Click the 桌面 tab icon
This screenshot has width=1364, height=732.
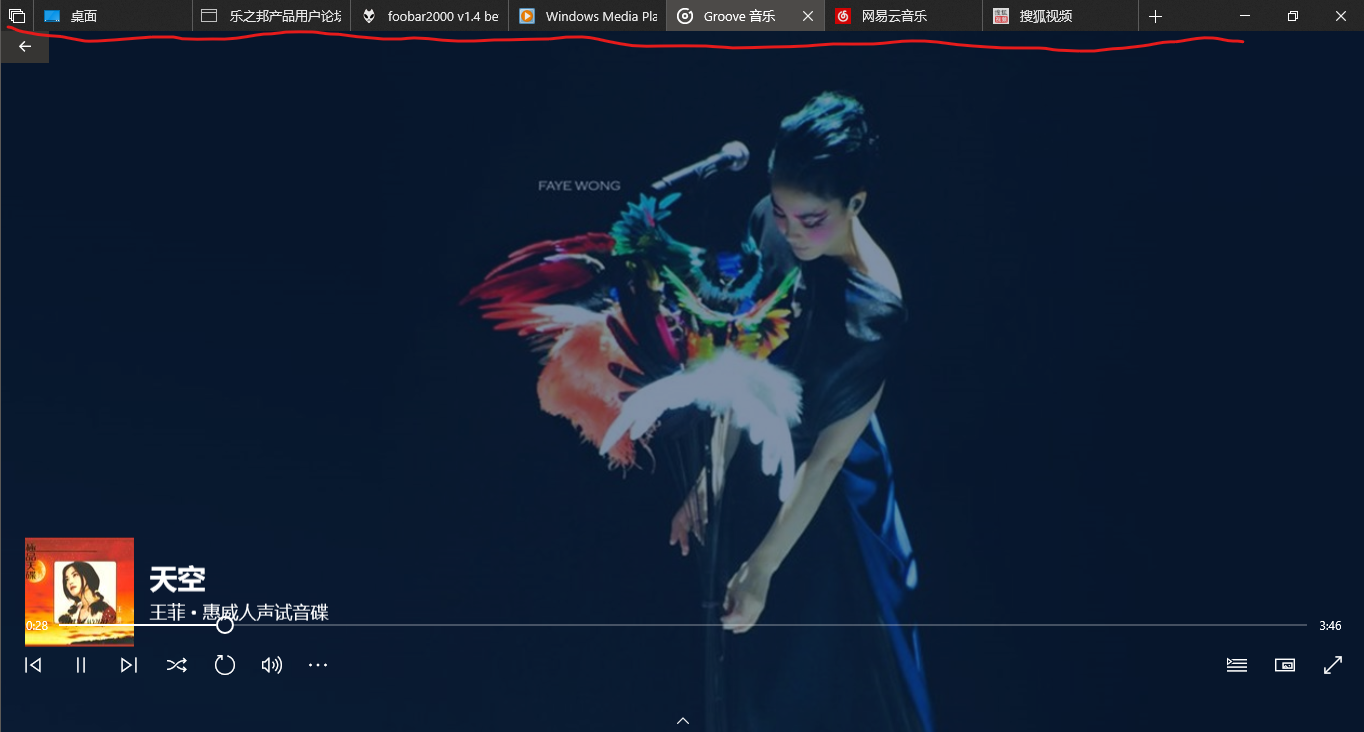click(x=52, y=16)
